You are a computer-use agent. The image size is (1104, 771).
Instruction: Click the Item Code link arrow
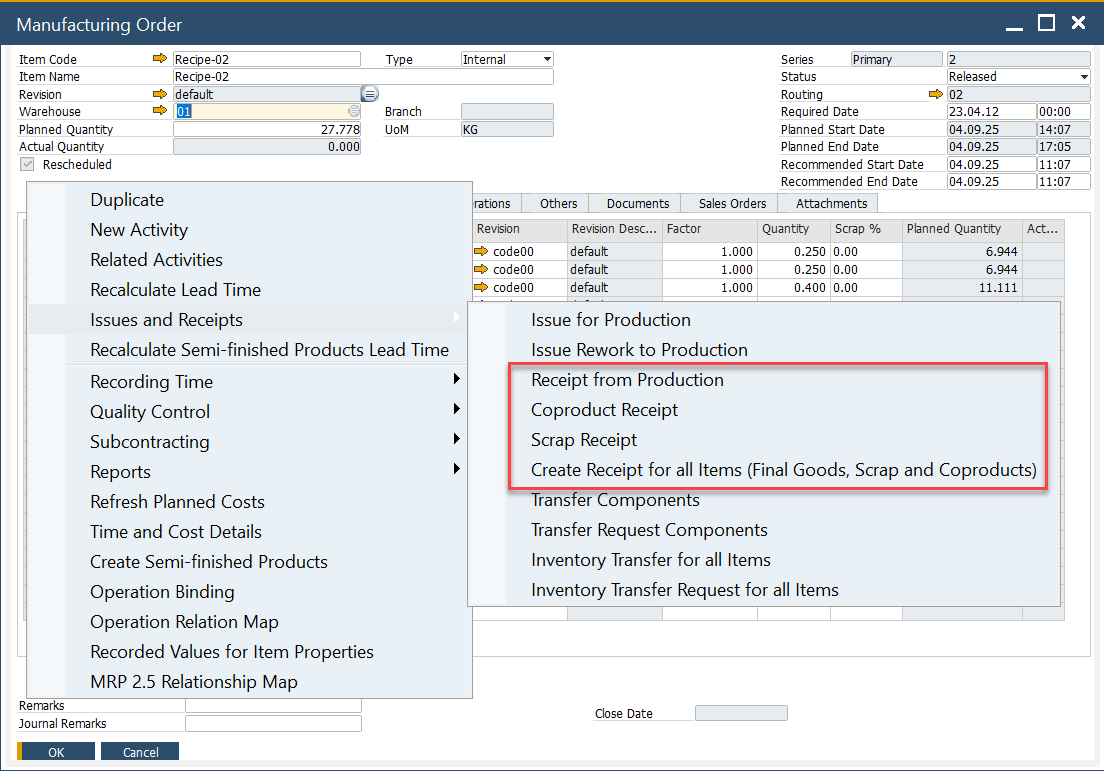click(x=160, y=59)
